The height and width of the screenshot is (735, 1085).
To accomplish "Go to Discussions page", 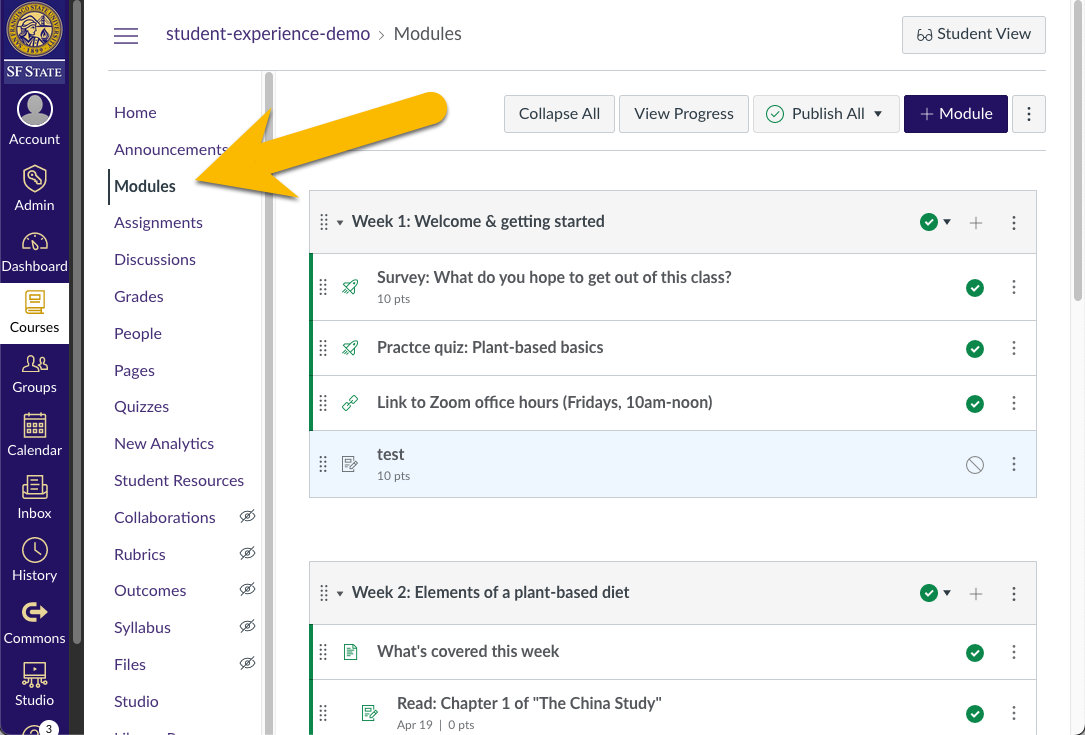I will click(155, 260).
